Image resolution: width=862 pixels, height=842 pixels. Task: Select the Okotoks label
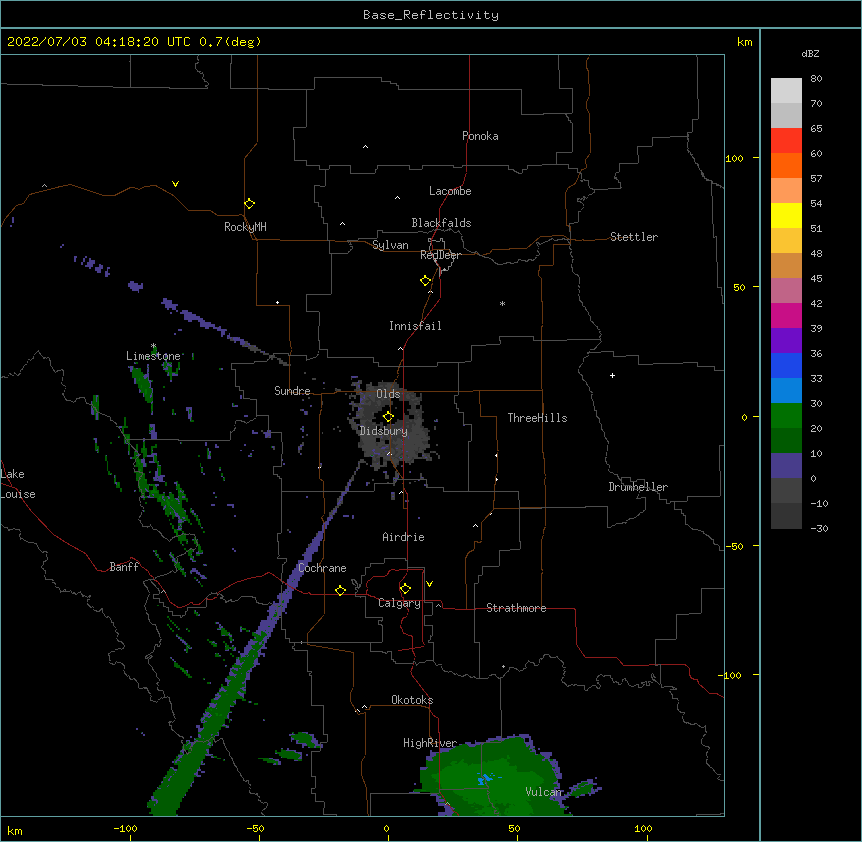coord(412,700)
